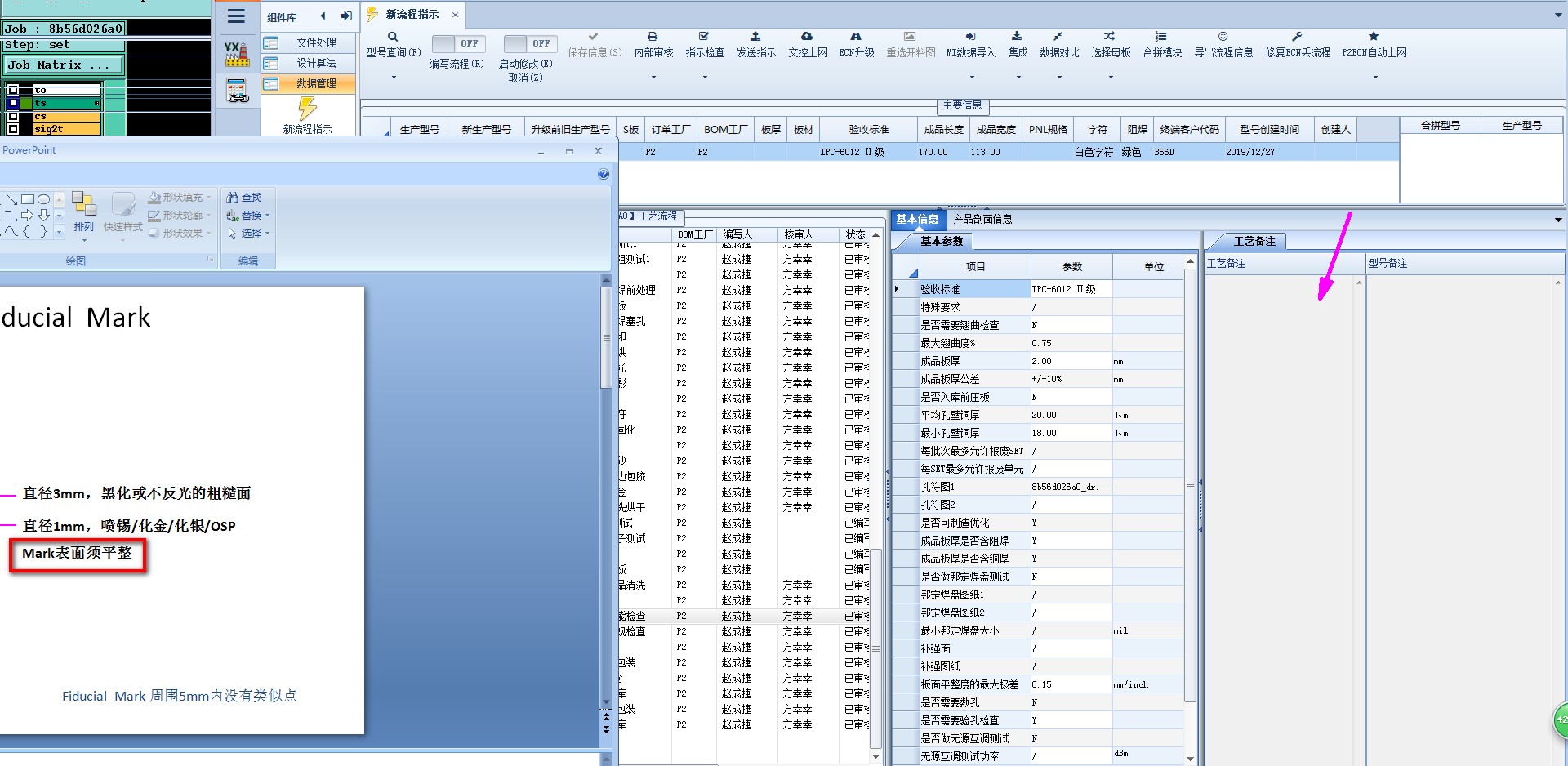Expand the 集成 dropdown arrow
This screenshot has width=1568, height=766.
1018,78
